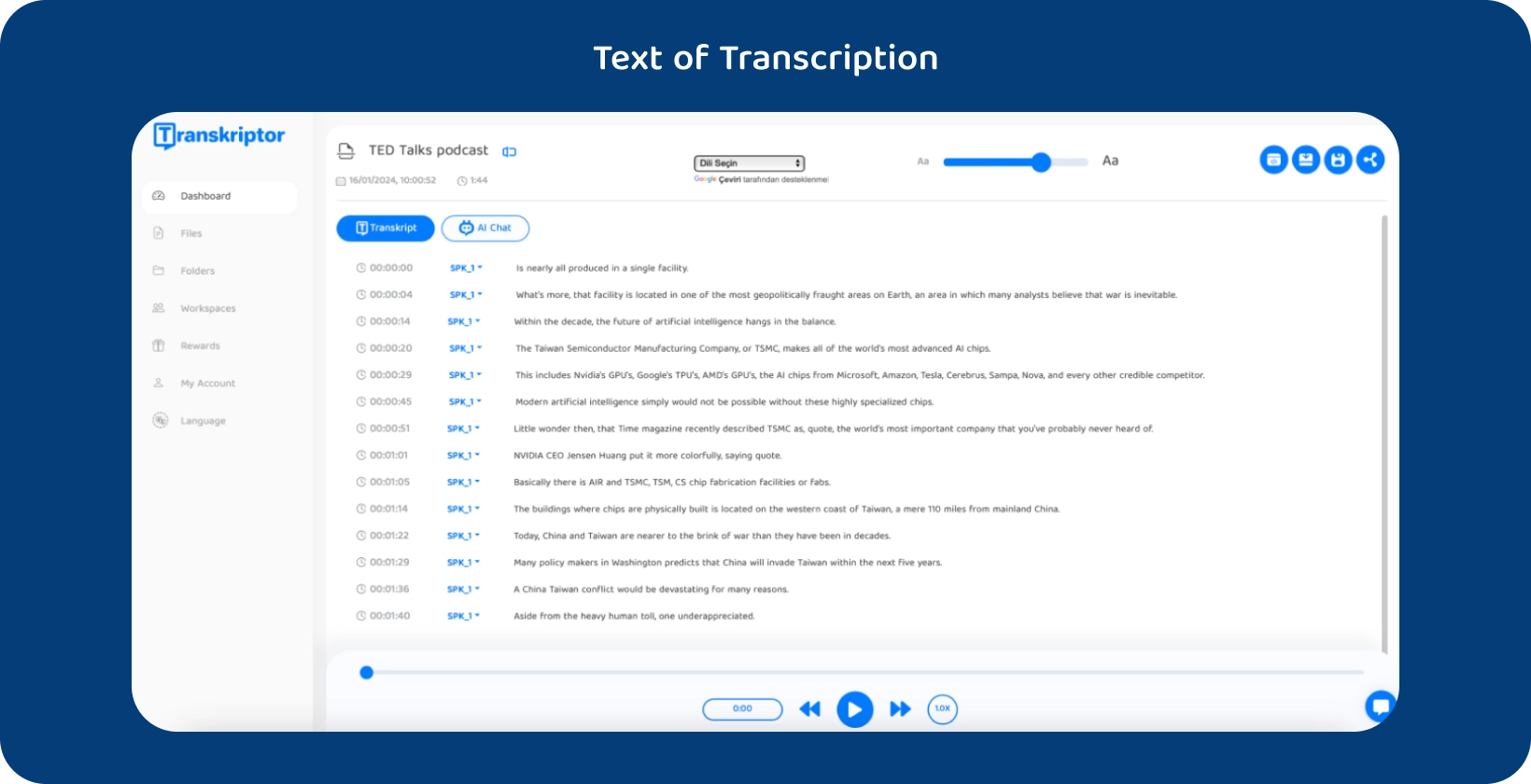Switch to the Transkript tab
Screen dimensions: 1531x784
pyautogui.click(x=386, y=228)
